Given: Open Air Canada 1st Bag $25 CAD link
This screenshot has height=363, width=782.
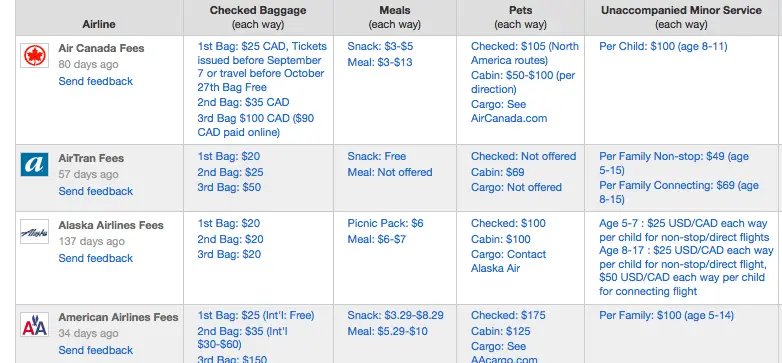Looking at the screenshot, I should pos(262,67).
